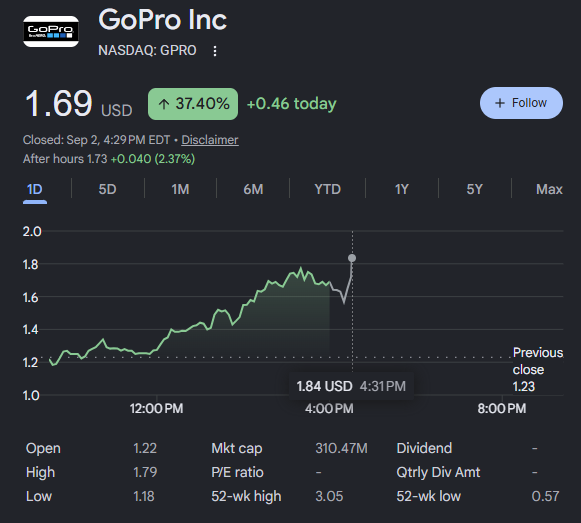Screen dimensions: 581x523
Task: Switch to the 5D time range tab
Action: (x=107, y=189)
